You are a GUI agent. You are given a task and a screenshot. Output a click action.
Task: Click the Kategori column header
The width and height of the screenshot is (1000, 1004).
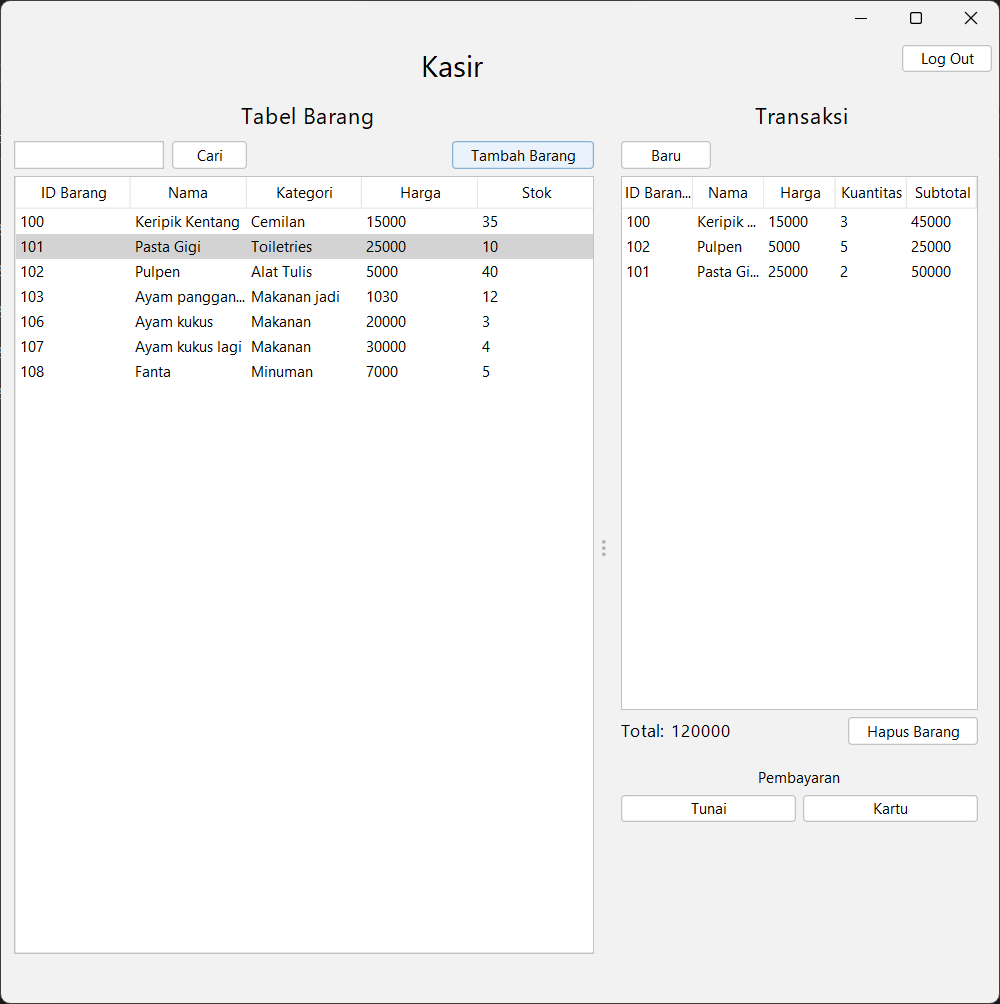[x=304, y=193]
